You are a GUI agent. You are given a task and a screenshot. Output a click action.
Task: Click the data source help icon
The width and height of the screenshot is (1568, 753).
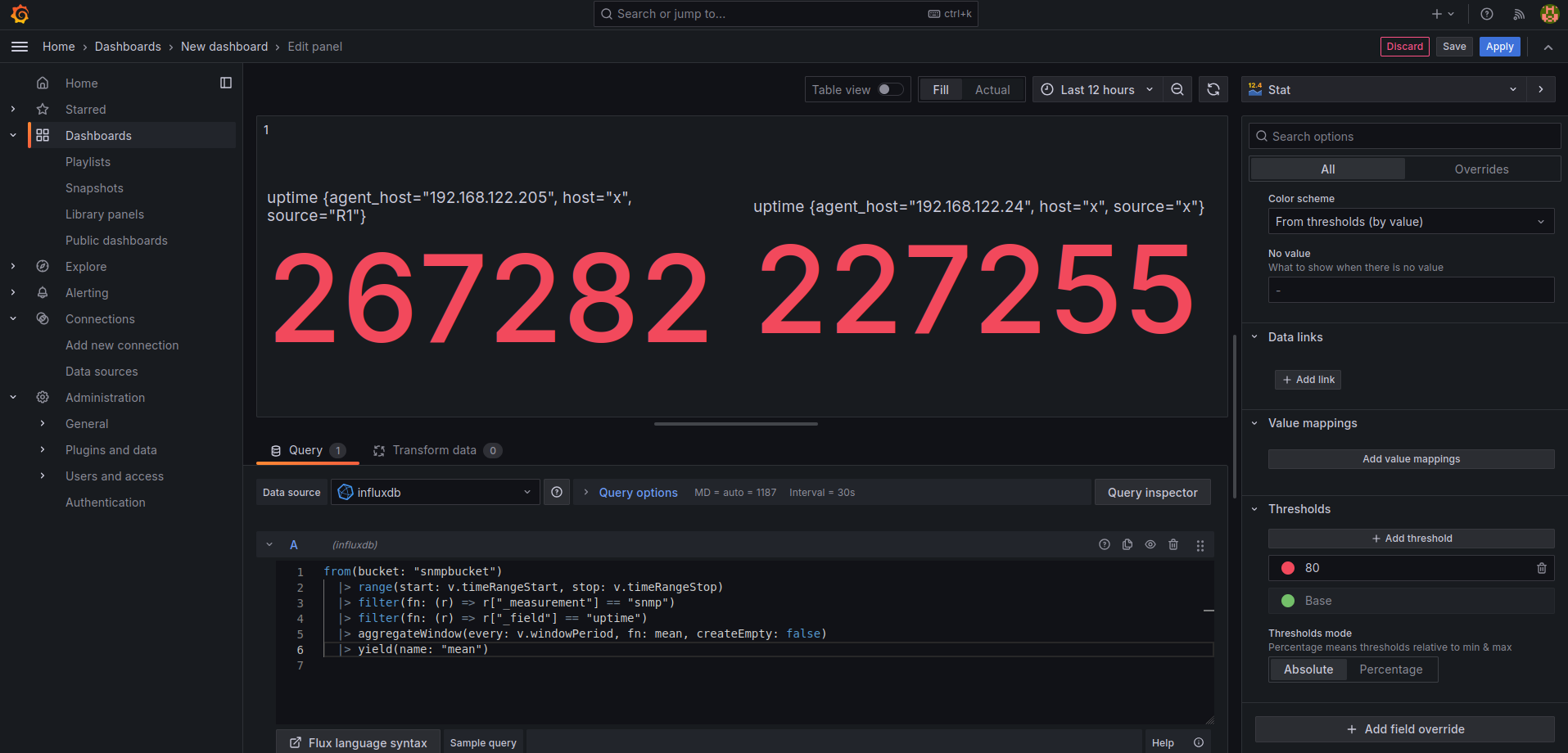[557, 492]
